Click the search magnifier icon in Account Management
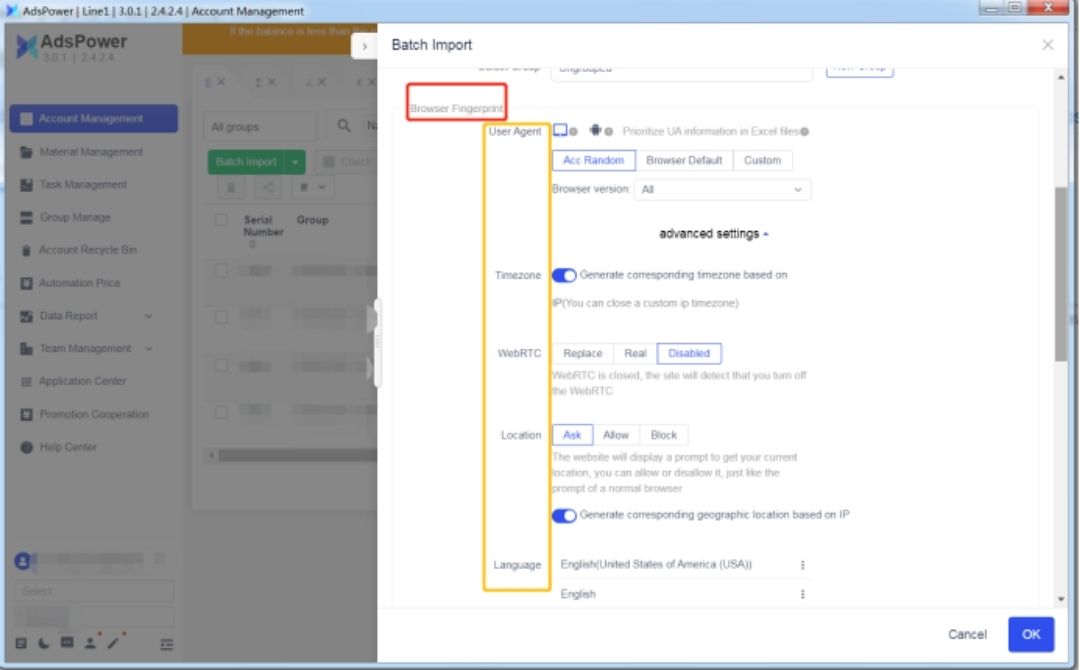The height and width of the screenshot is (670, 1080). pos(343,125)
